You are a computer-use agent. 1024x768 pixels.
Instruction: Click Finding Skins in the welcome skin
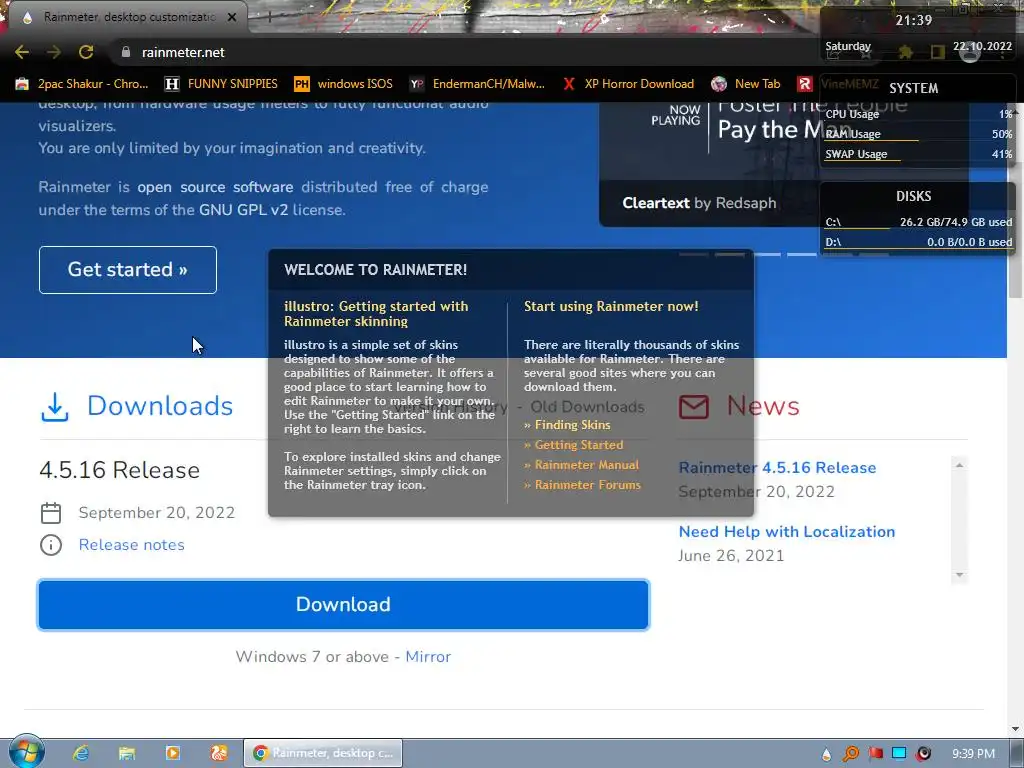tap(567, 424)
